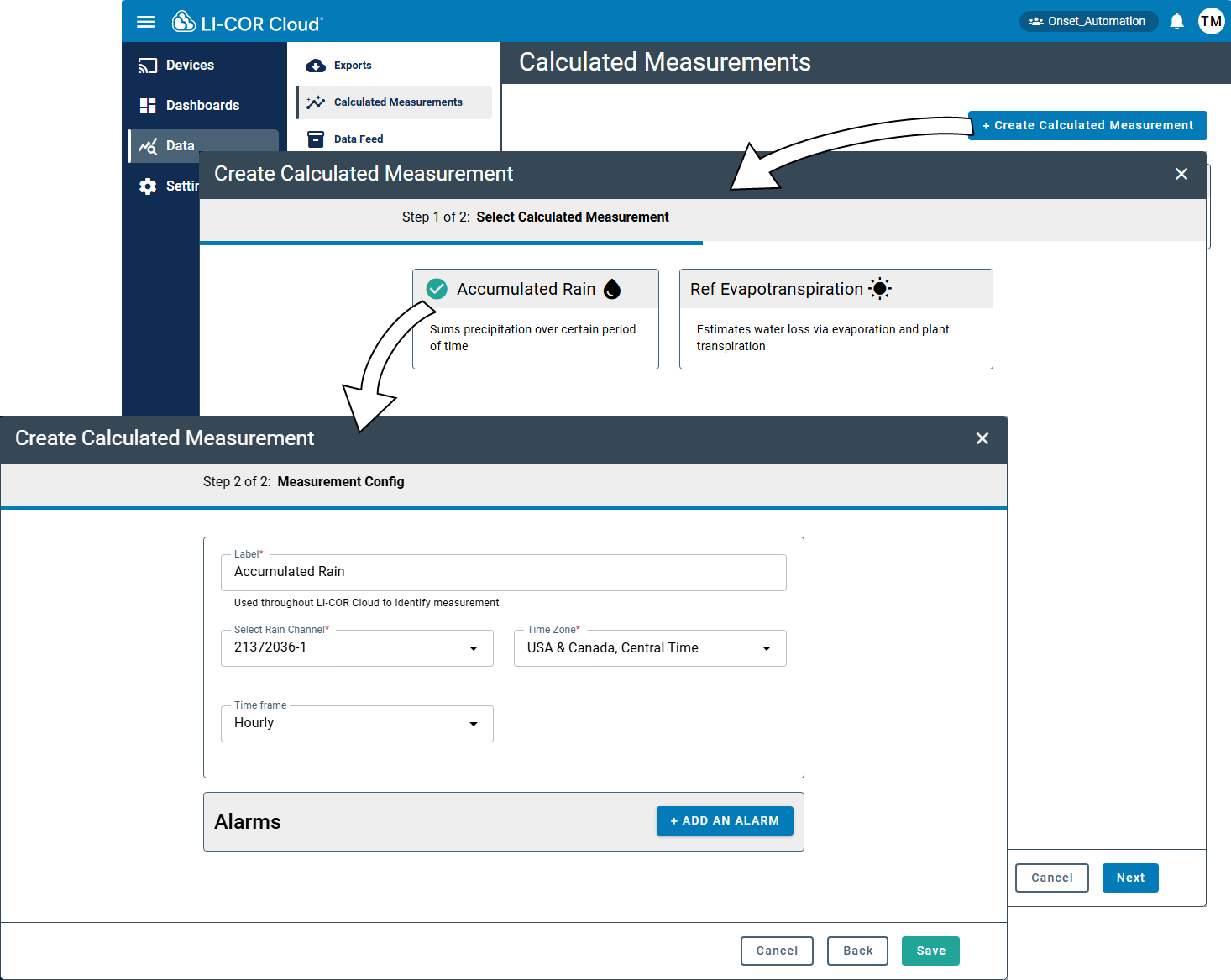Image resolution: width=1231 pixels, height=980 pixels.
Task: Click Next in the Step 1 dialog
Action: point(1130,878)
